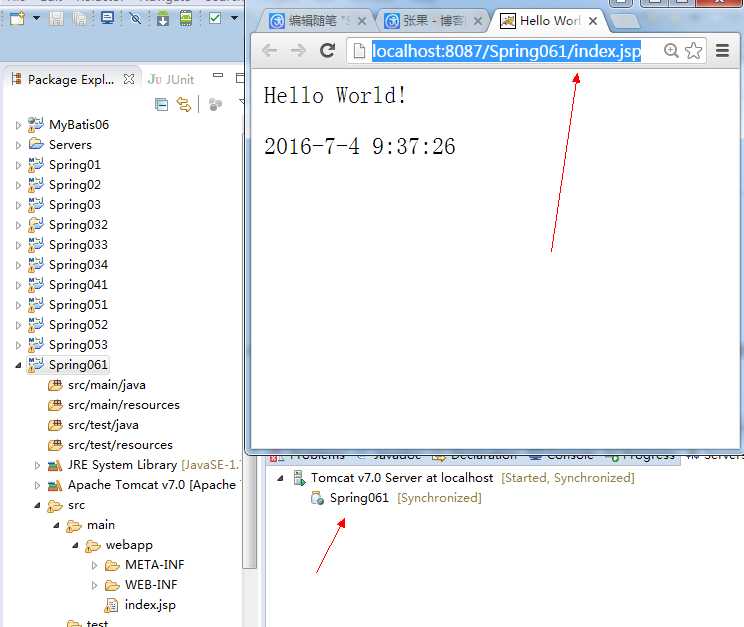Click src/test/resources package icon
The width and height of the screenshot is (744, 627).
(x=55, y=445)
